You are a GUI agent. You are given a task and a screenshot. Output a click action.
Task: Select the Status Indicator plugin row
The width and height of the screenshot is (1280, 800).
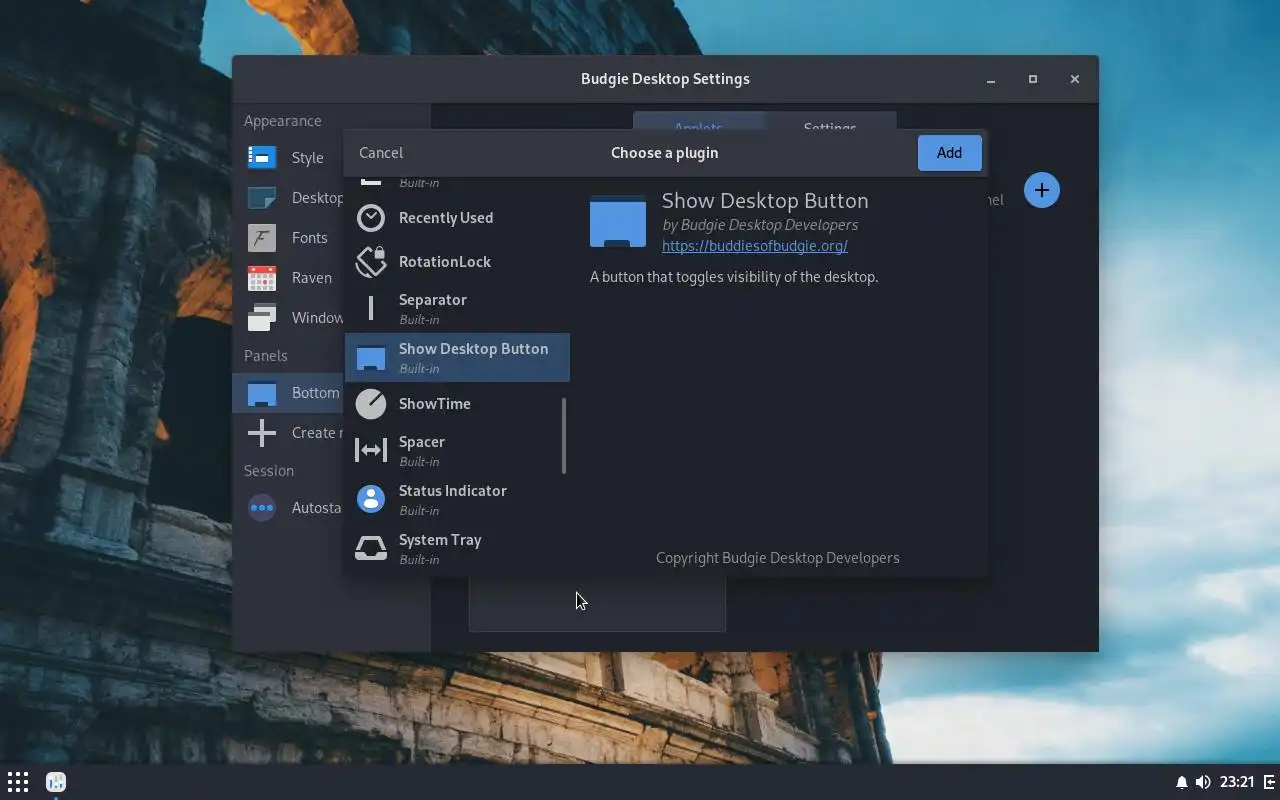[x=457, y=500]
